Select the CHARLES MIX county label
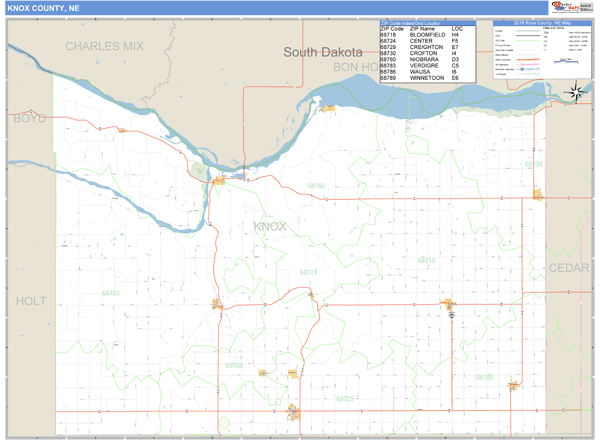The image size is (600, 440). 105,46
